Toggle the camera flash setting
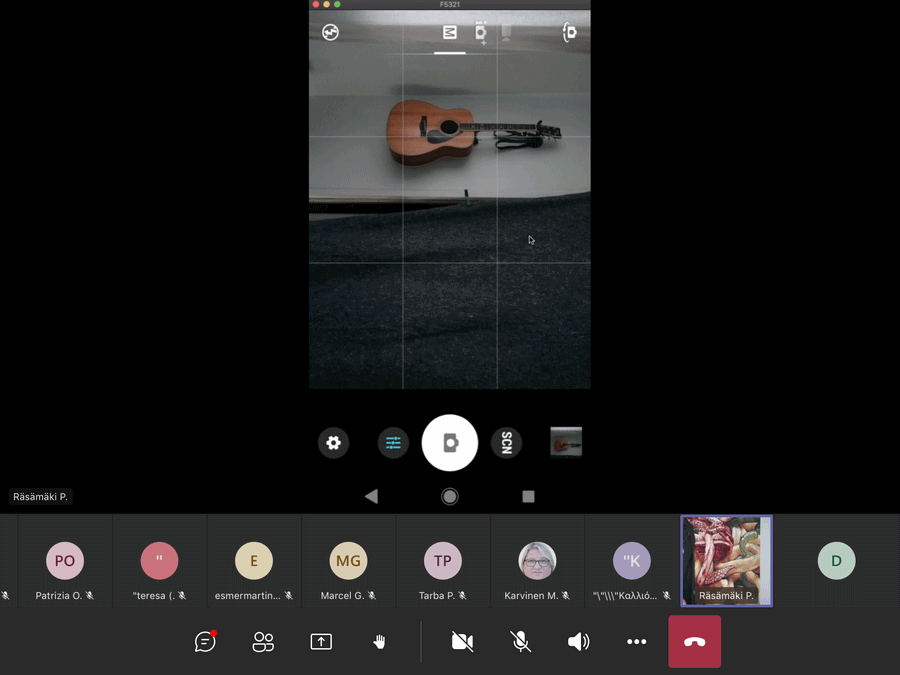 (330, 33)
